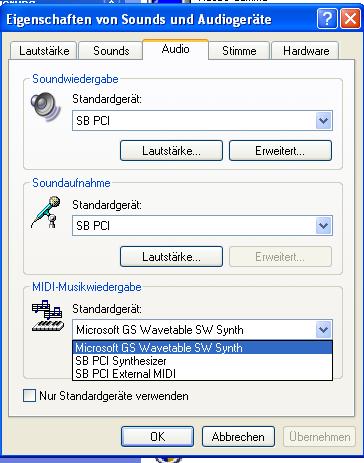Select Microsoft GS Wavetable SW Synth highlighted option
This screenshot has width=364, height=463.
[x=202, y=348]
